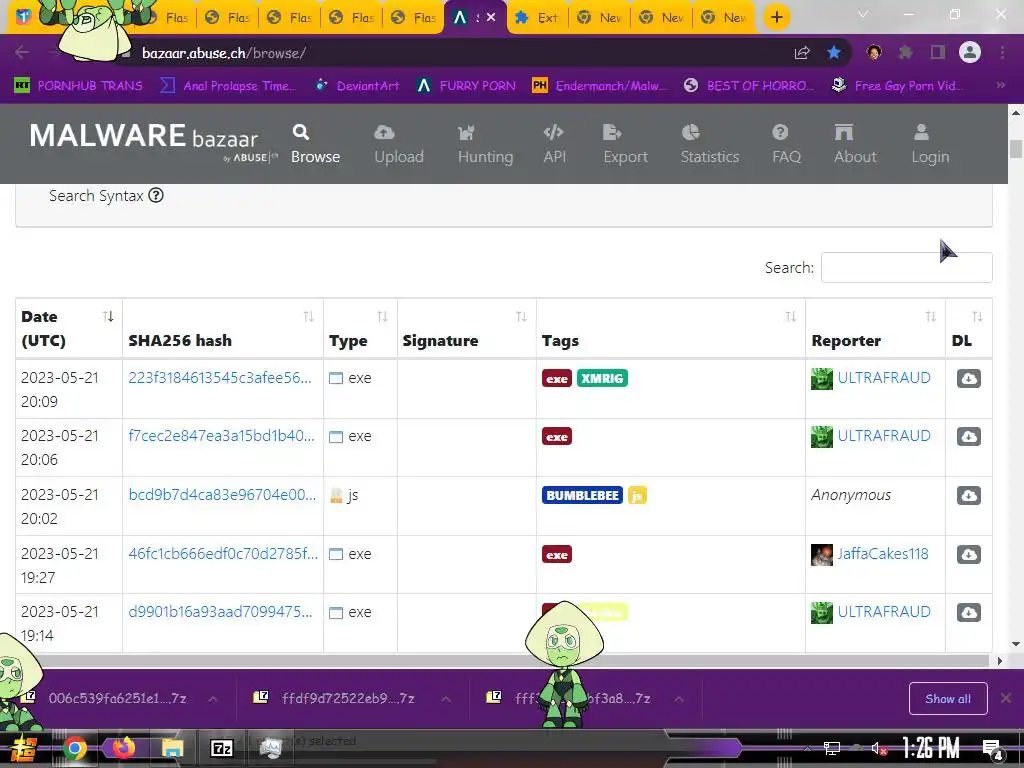Click exe tag in 20:06 row
The image size is (1024, 768).
pyautogui.click(x=556, y=436)
